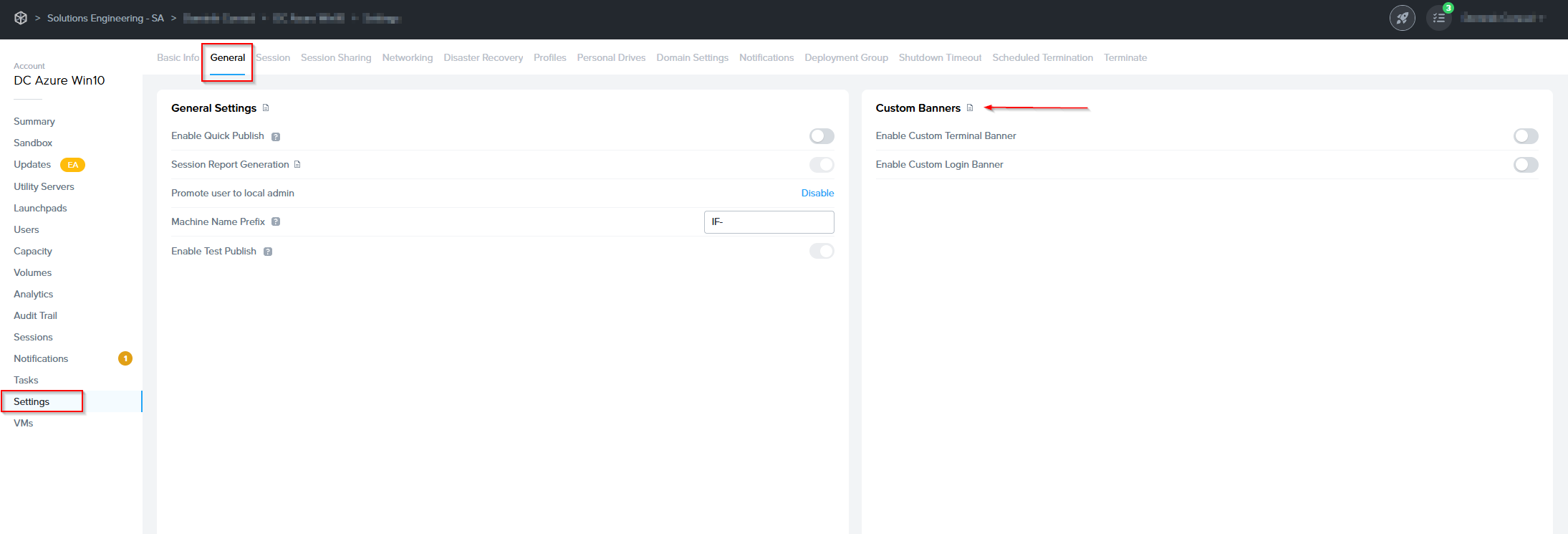Open the tasks checklist icon with badge
The width and height of the screenshot is (1568, 534).
pos(1438,18)
